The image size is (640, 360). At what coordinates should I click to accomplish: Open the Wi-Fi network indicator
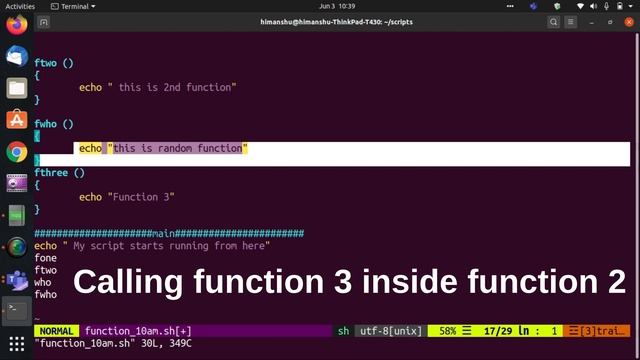click(x=580, y=6)
